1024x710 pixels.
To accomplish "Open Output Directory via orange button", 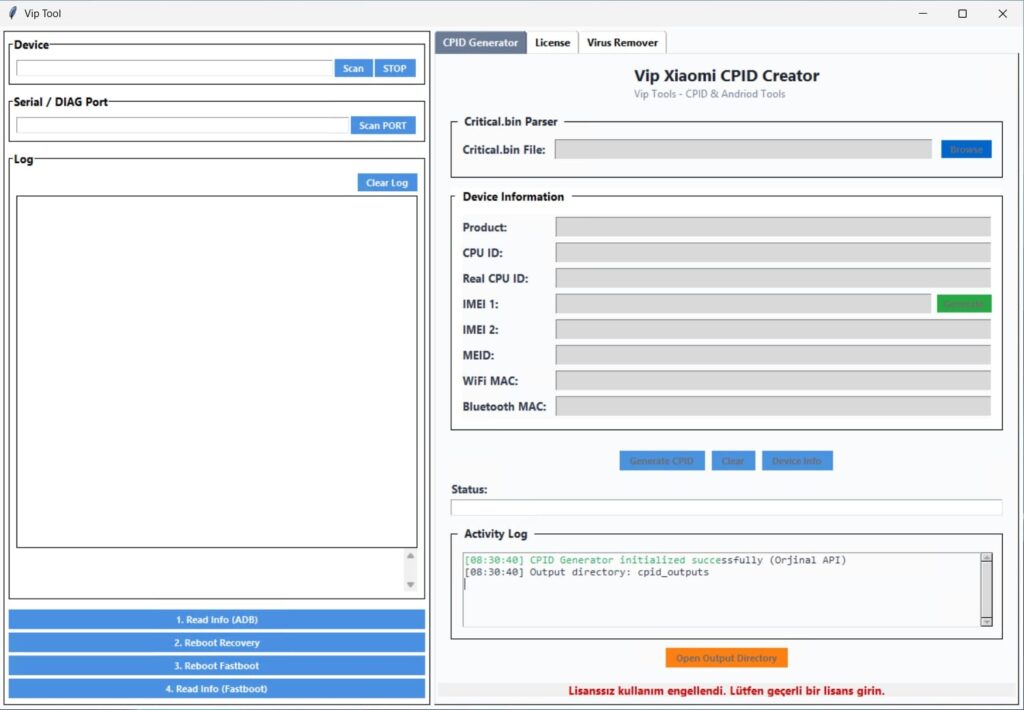I will pos(726,658).
